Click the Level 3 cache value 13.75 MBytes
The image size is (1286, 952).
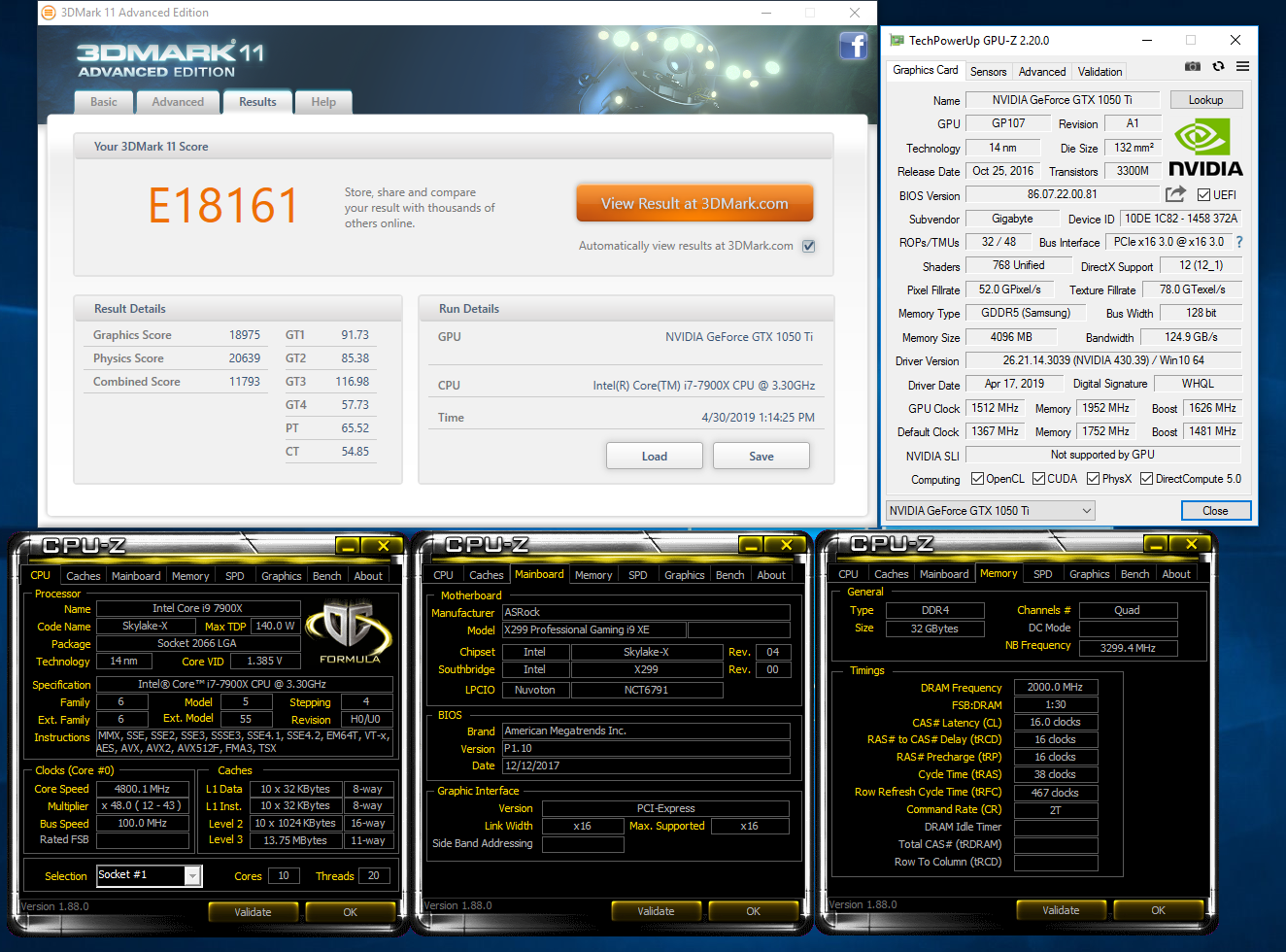pyautogui.click(x=295, y=840)
